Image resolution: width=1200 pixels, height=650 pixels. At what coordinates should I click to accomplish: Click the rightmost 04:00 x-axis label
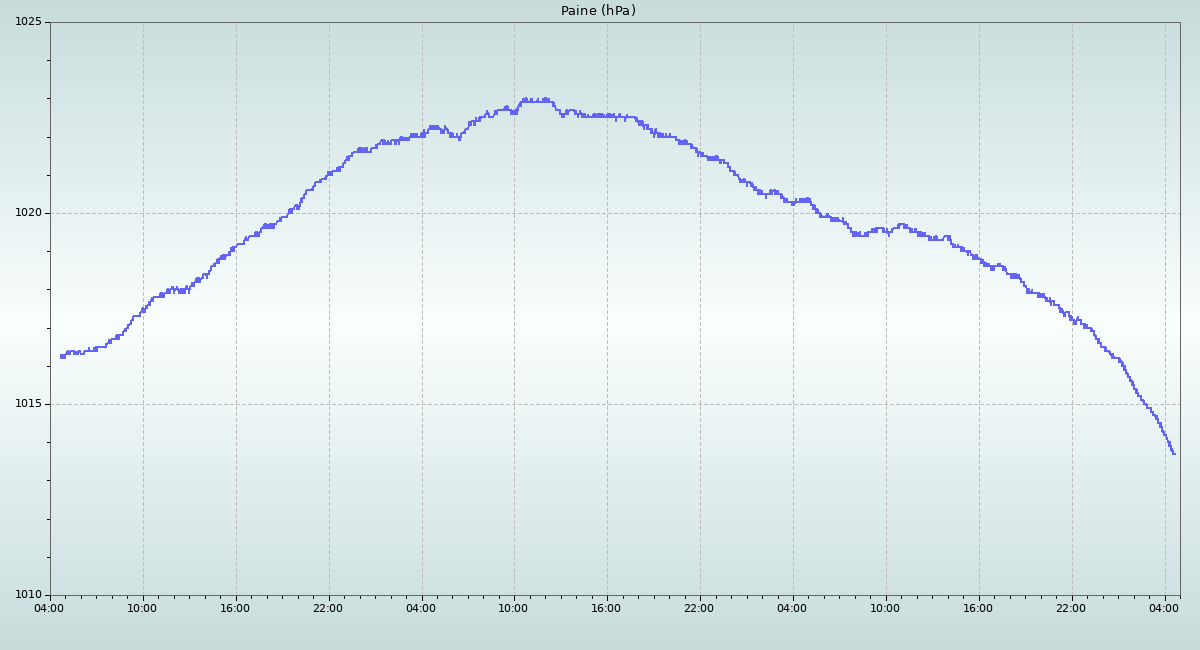[1164, 607]
